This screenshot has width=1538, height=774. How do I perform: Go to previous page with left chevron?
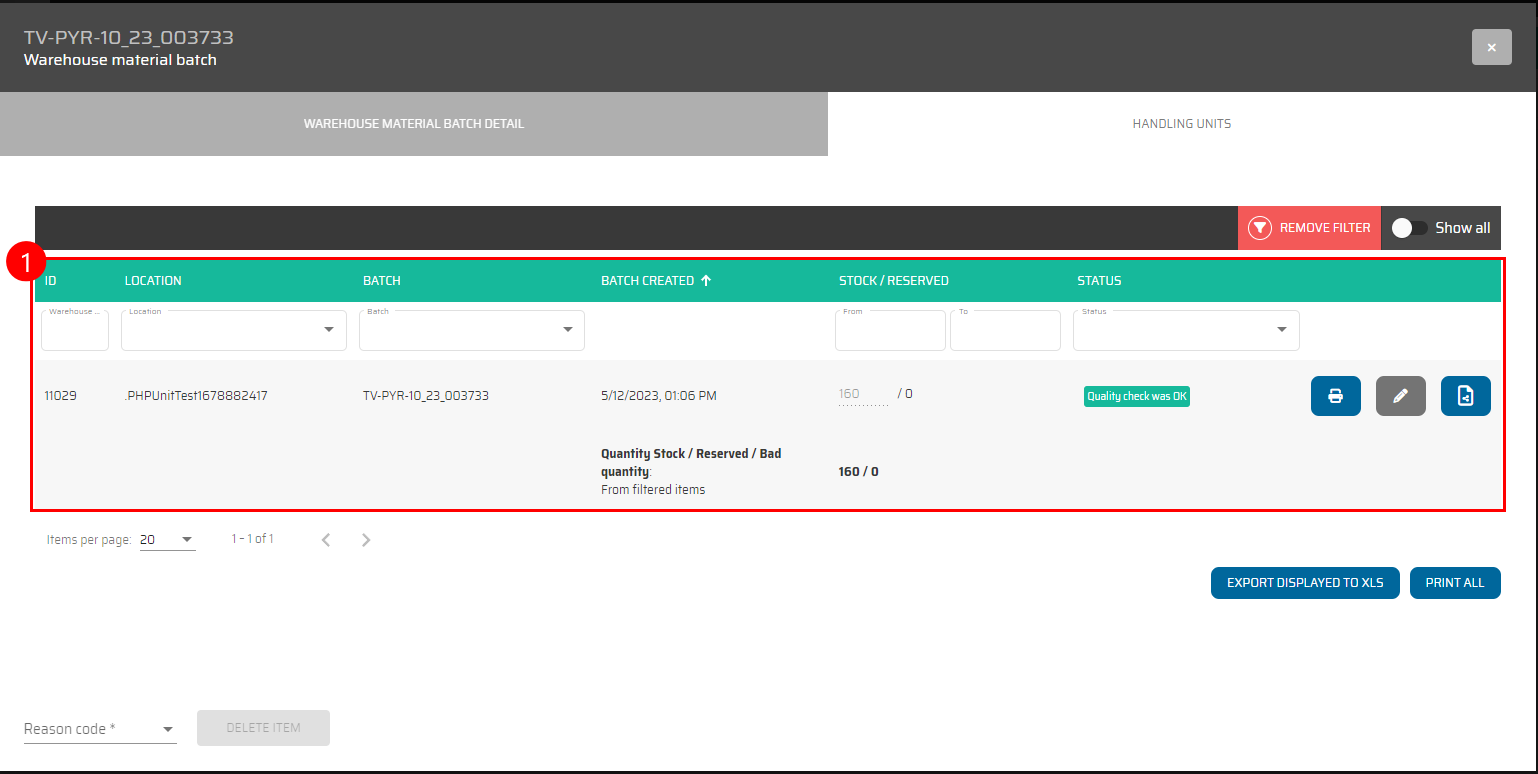tap(326, 540)
